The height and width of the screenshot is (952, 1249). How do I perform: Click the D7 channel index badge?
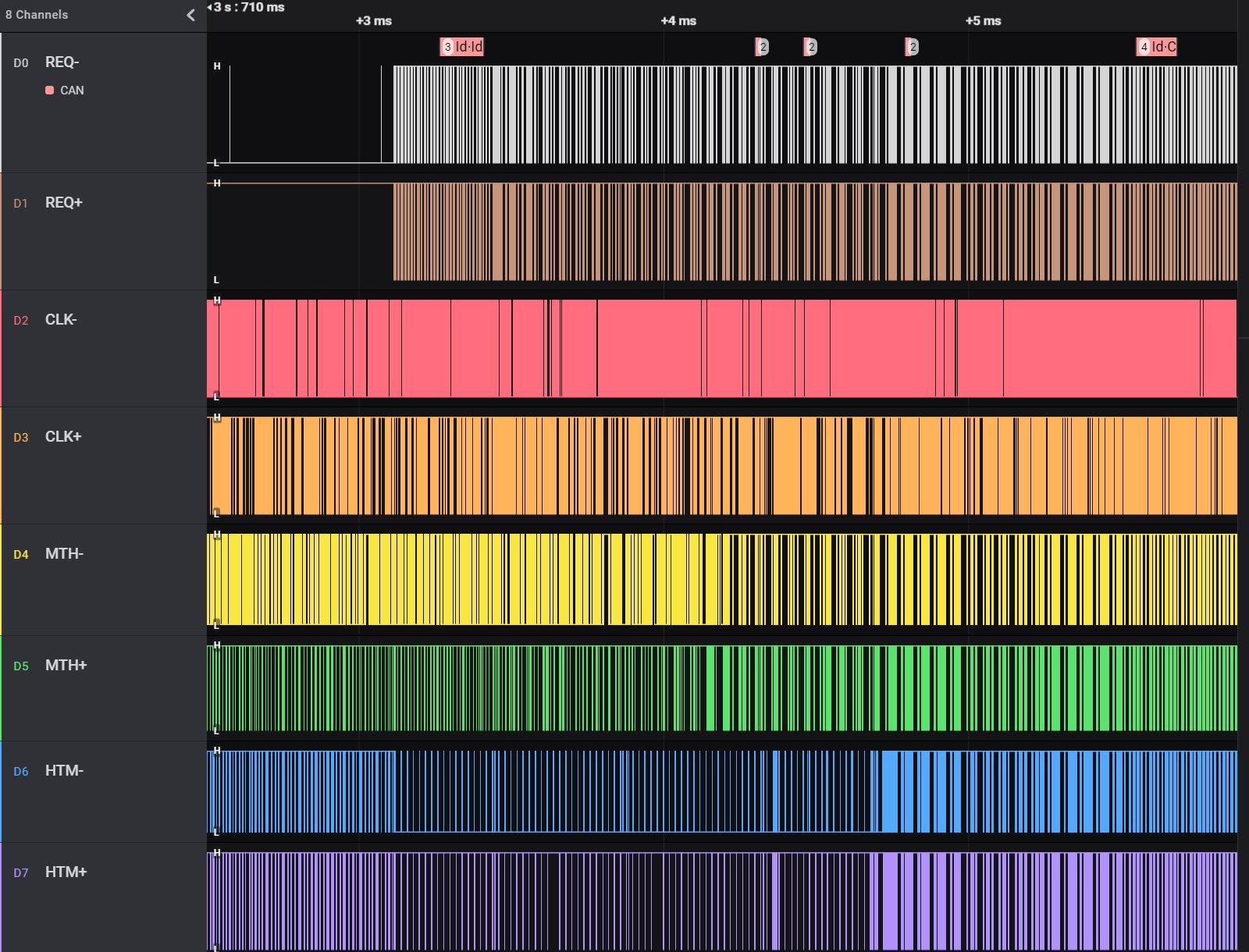pyautogui.click(x=21, y=873)
